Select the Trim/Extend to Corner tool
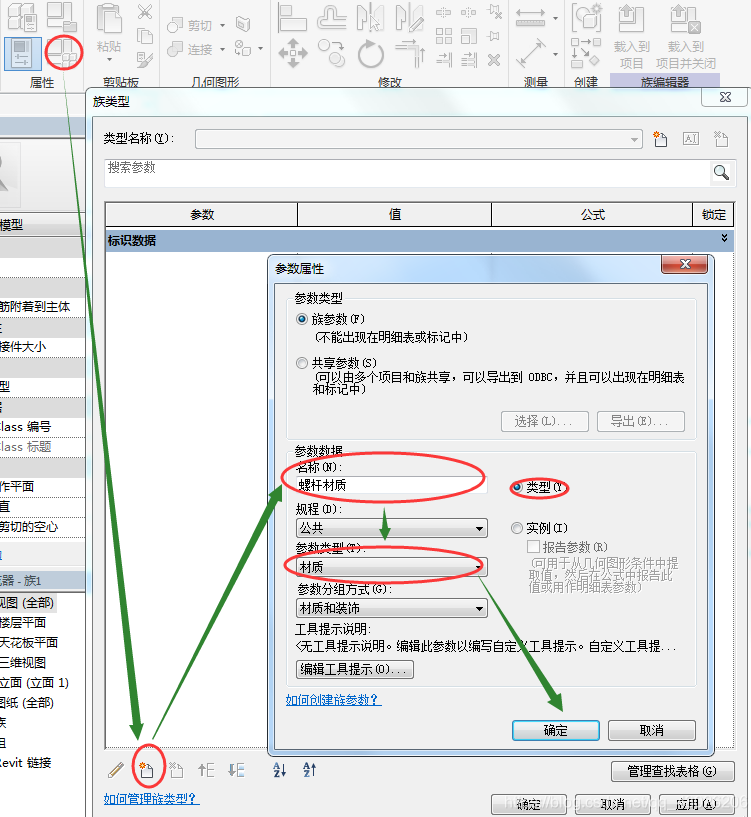Screen dimensions: 751x817 click(x=410, y=53)
